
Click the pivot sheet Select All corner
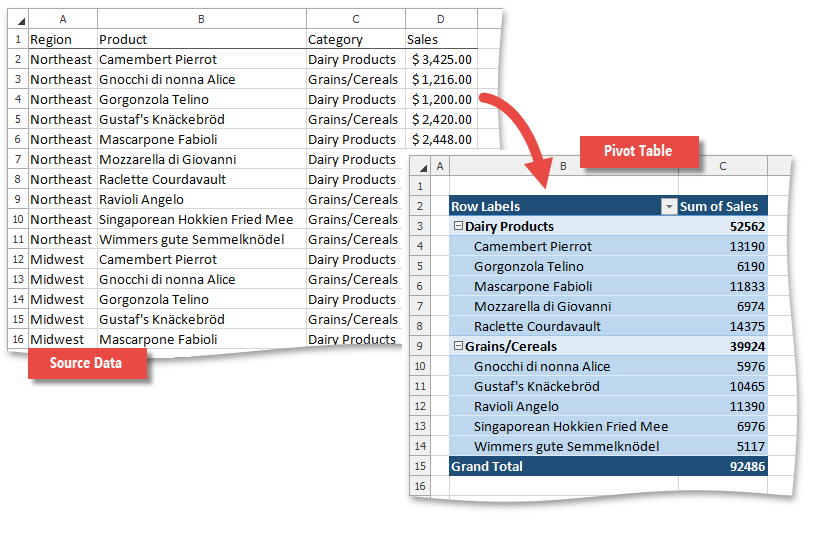click(x=420, y=166)
